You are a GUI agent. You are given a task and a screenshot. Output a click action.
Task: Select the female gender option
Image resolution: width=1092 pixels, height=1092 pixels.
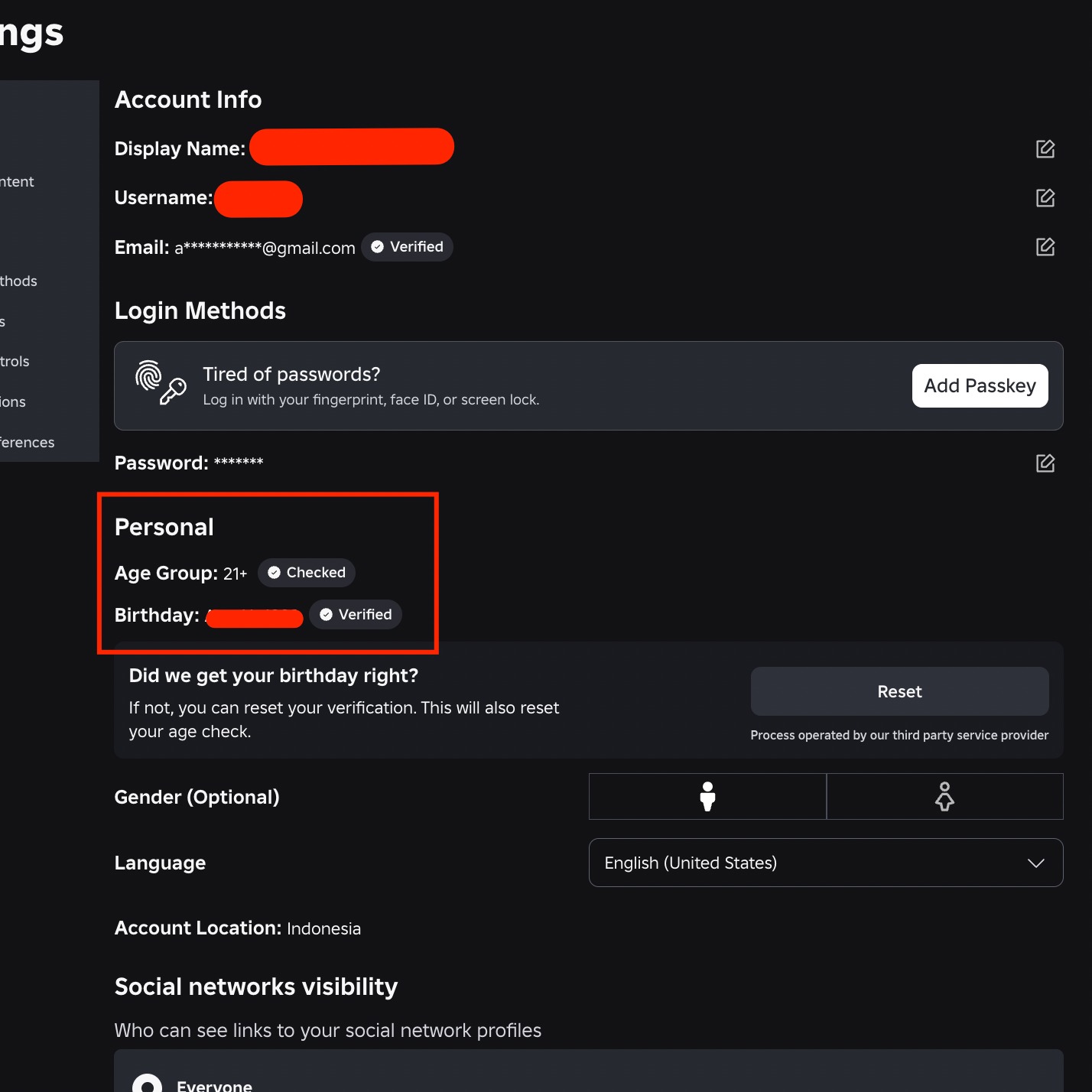pyautogui.click(x=945, y=796)
